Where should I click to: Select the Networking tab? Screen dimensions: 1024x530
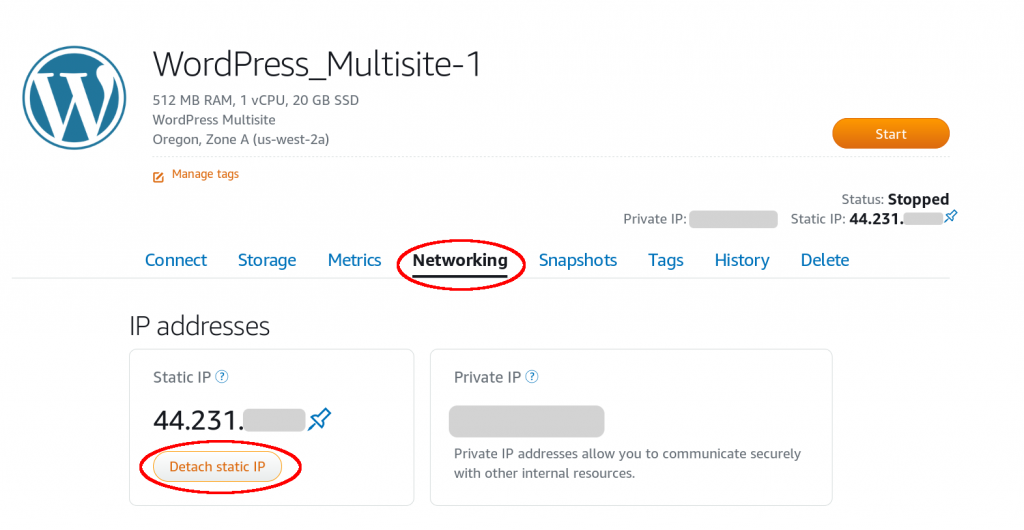(460, 260)
